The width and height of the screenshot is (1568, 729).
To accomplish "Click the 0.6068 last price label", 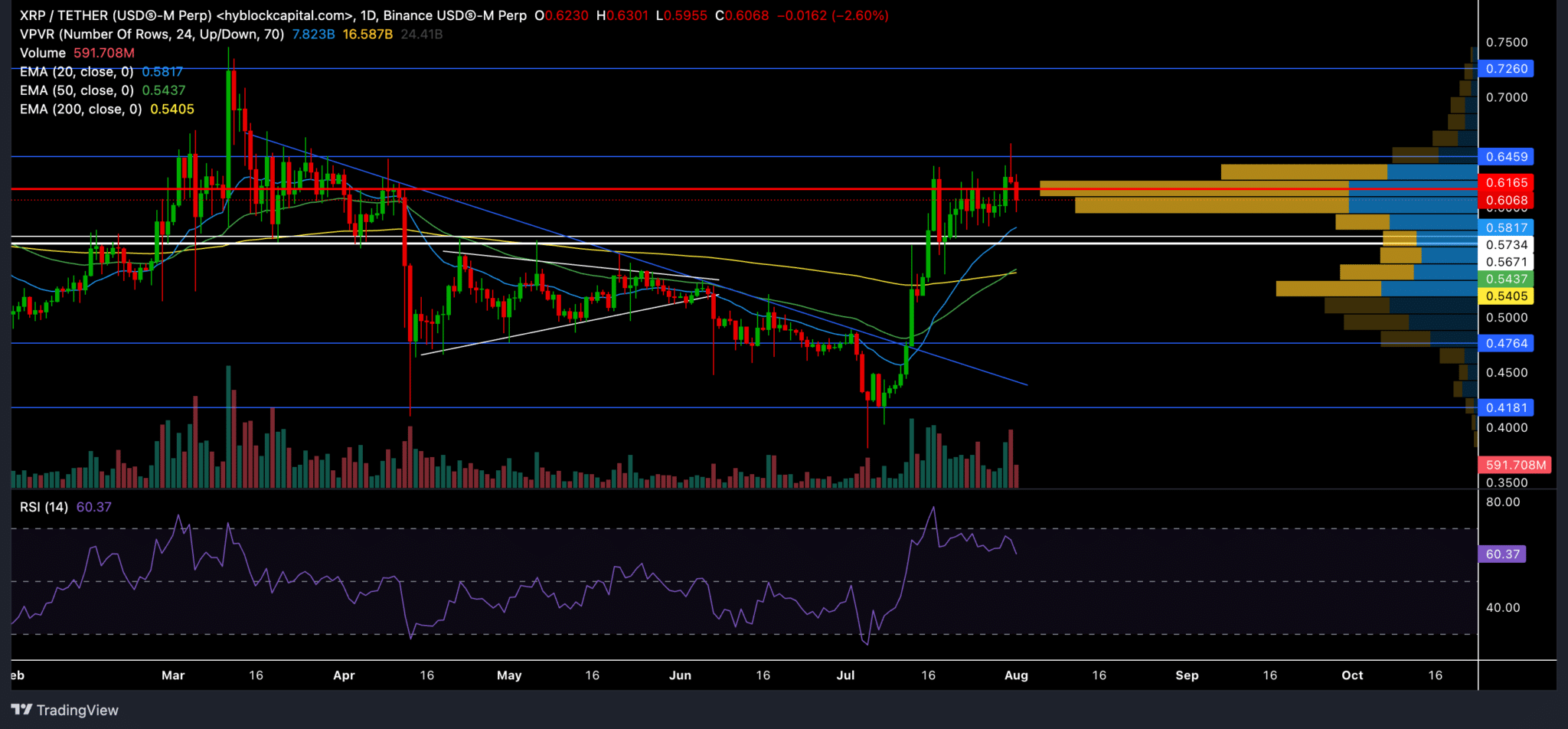I will coord(1506,200).
